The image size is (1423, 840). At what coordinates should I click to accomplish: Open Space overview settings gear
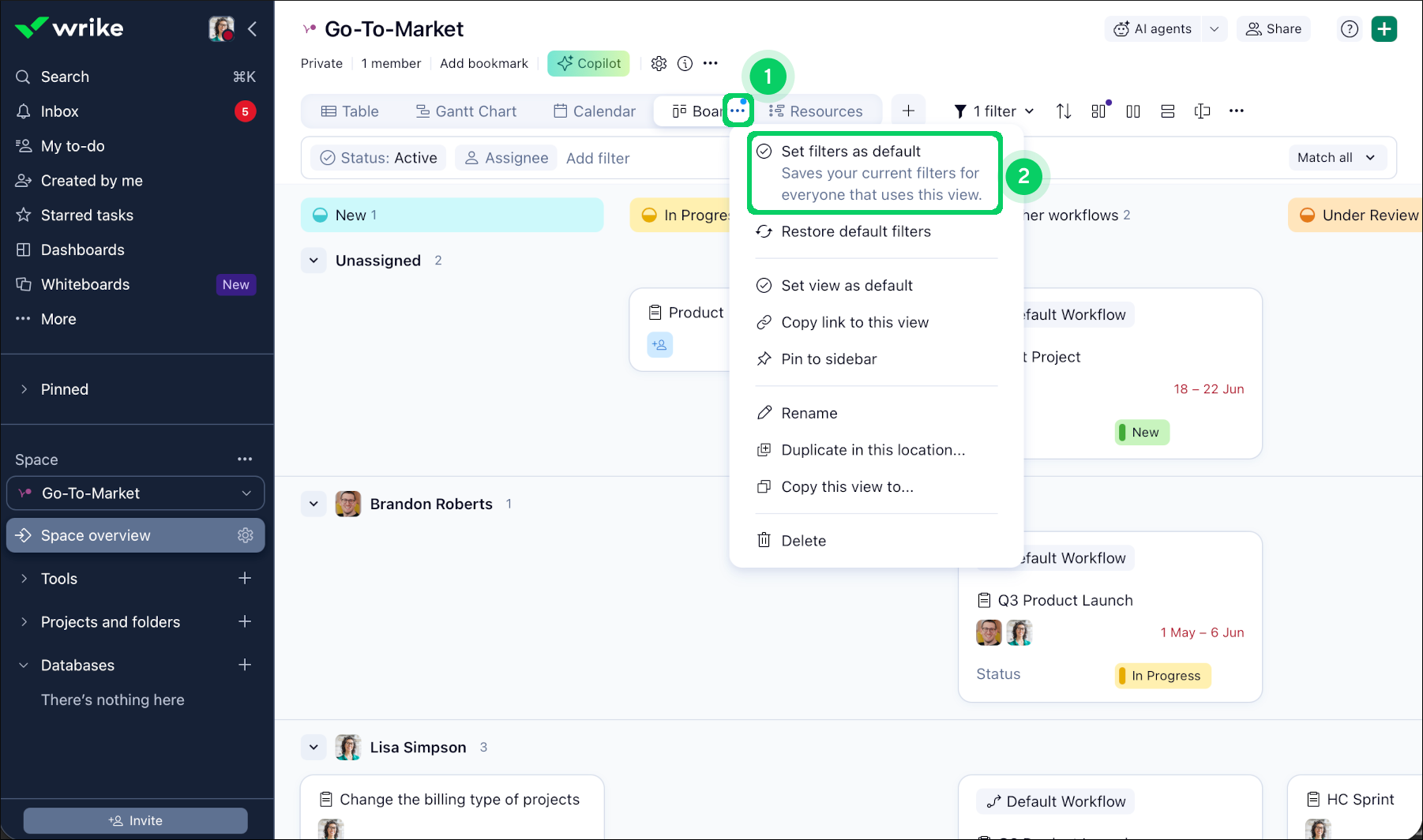tap(246, 535)
